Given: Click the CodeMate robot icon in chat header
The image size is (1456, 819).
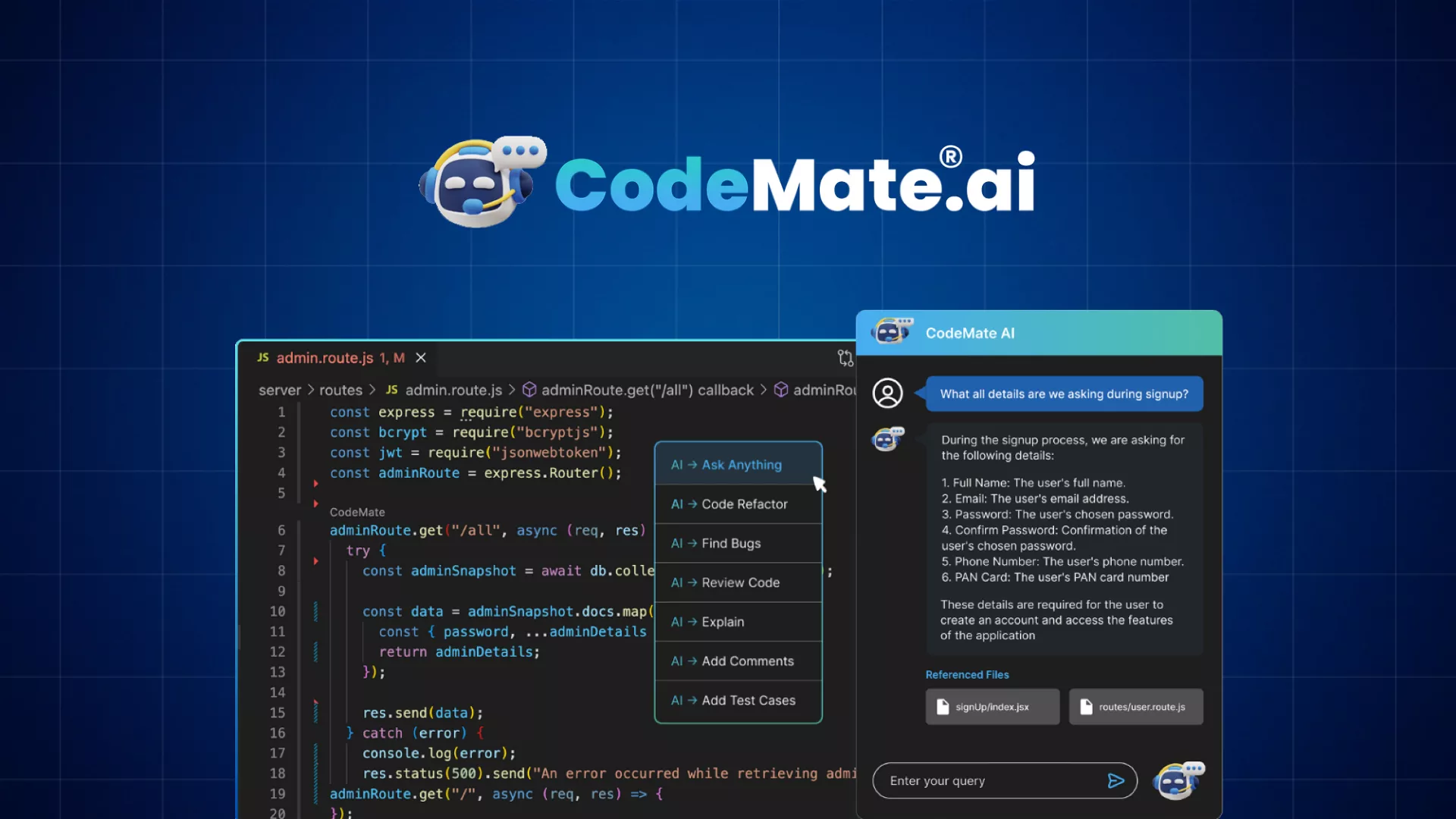Looking at the screenshot, I should point(891,332).
